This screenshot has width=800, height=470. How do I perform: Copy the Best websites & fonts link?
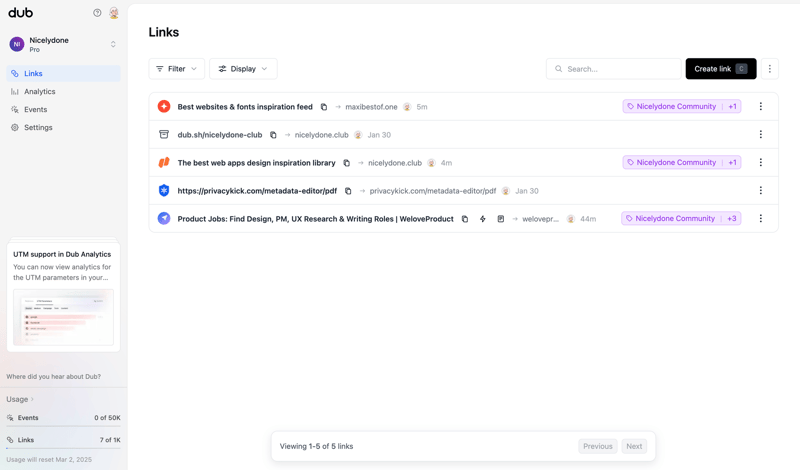tap(323, 107)
